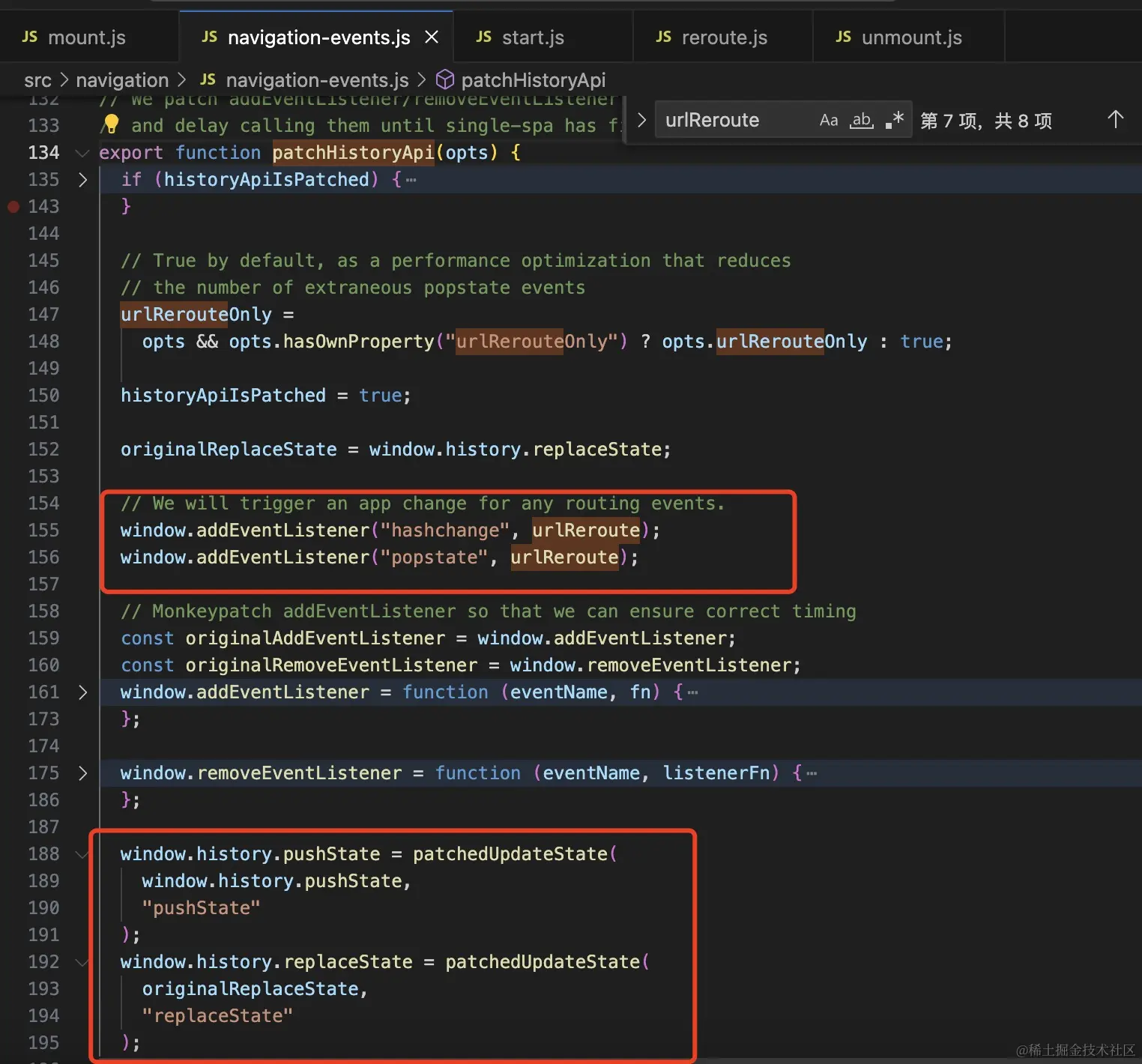The width and height of the screenshot is (1142, 1064).
Task: Click urlReroute in the popstate listener line
Action: click(564, 557)
